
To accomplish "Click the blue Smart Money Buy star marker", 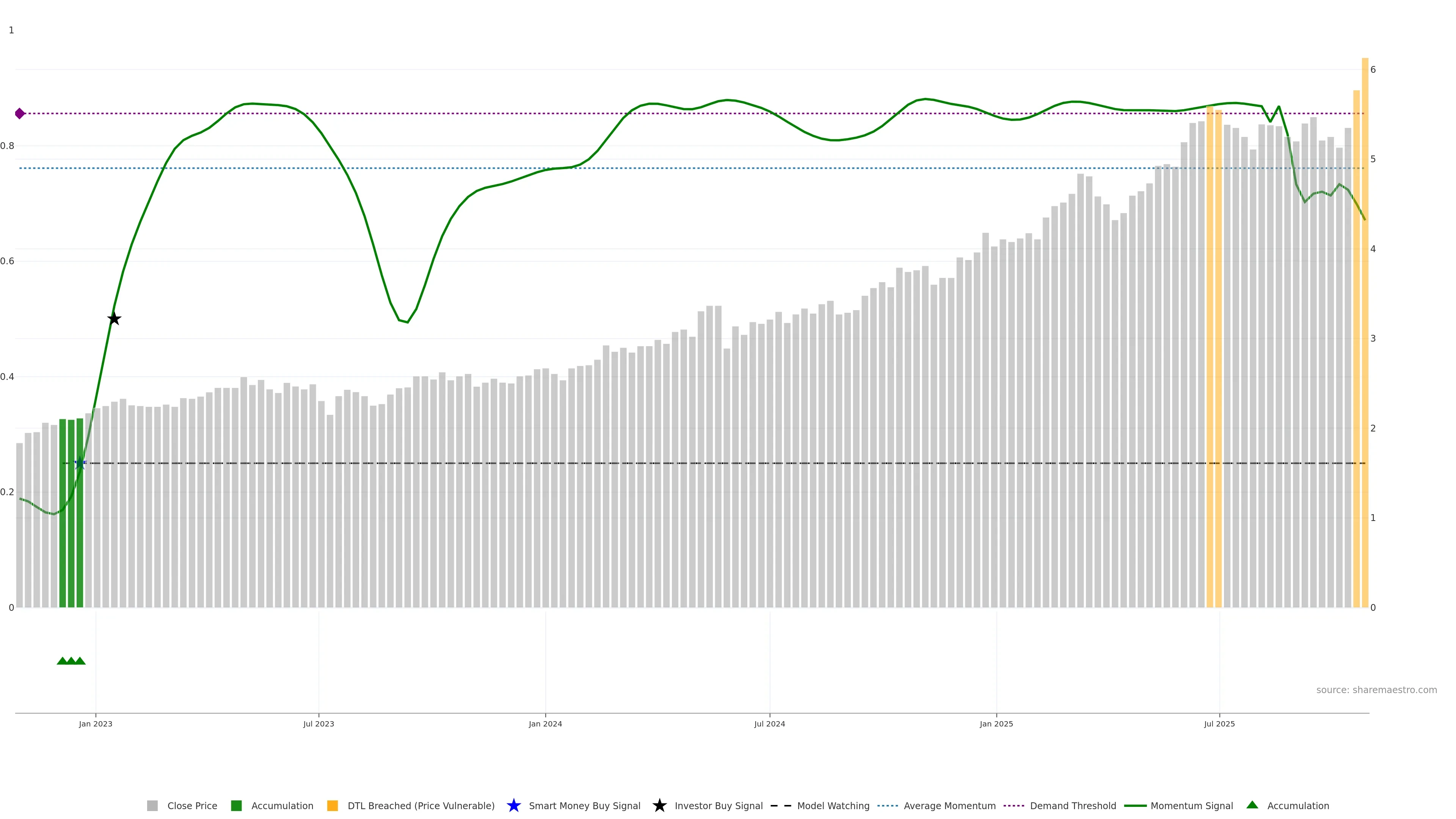I will click(x=80, y=463).
